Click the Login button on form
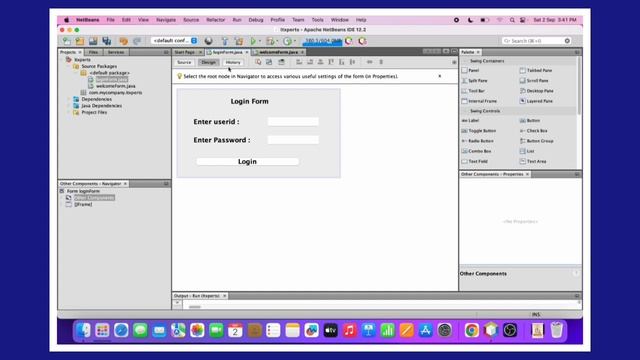 click(x=247, y=162)
